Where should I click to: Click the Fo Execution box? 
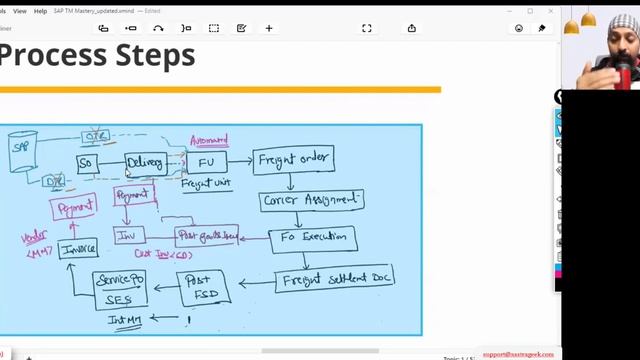click(313, 239)
